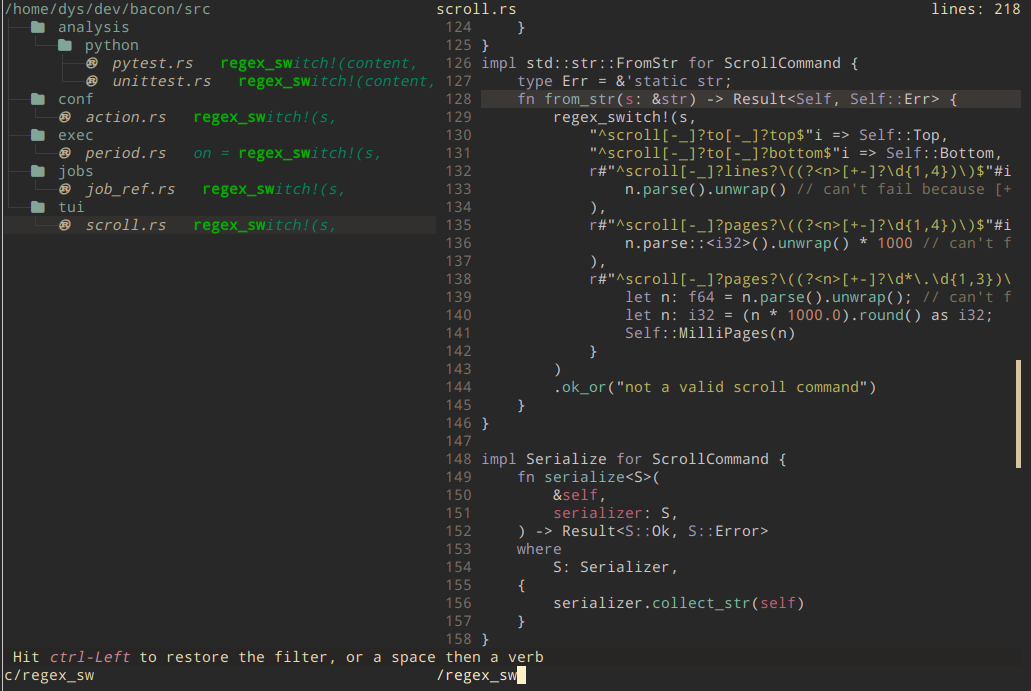
Task: Click the Rust file icon beside job_ref.rs
Action: pos(65,189)
